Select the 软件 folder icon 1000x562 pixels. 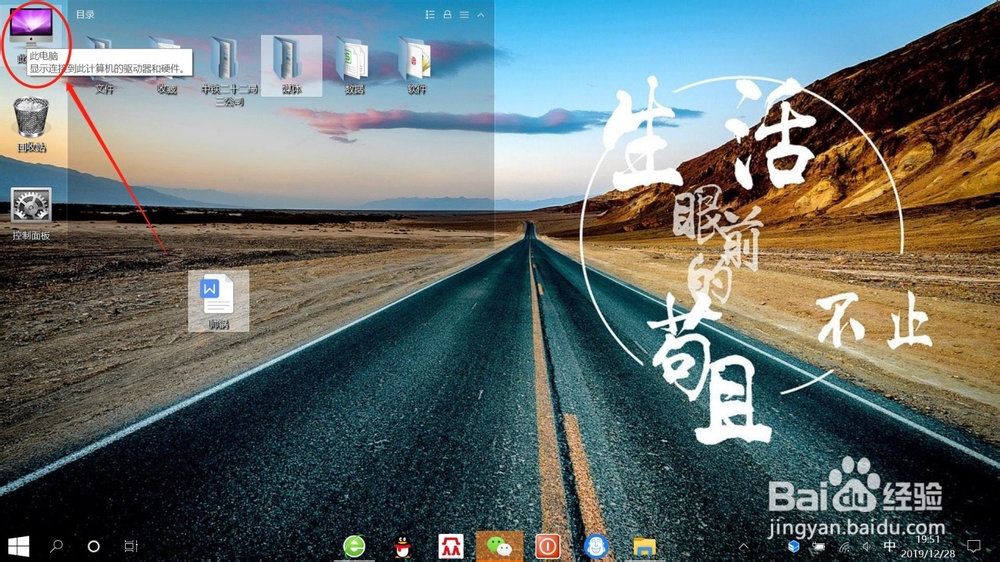pyautogui.click(x=416, y=65)
